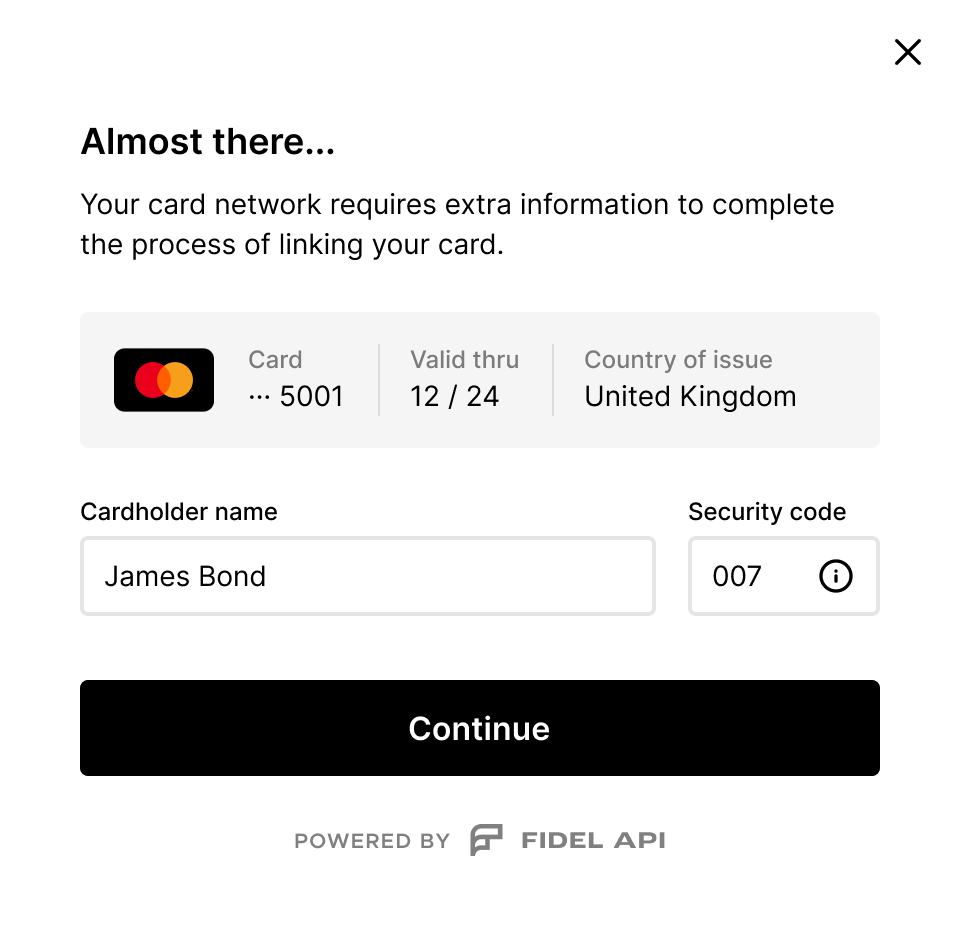Click the "James Bond" text in the name field
Image resolution: width=960 pixels, height=936 pixels.
click(x=185, y=576)
